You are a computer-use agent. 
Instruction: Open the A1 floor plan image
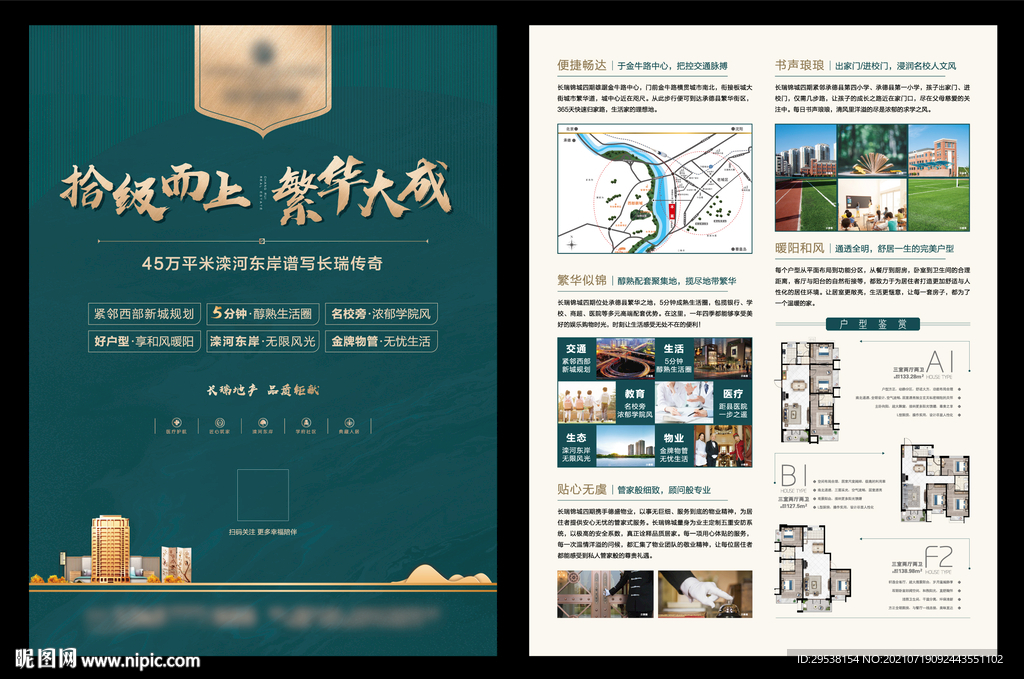812,391
